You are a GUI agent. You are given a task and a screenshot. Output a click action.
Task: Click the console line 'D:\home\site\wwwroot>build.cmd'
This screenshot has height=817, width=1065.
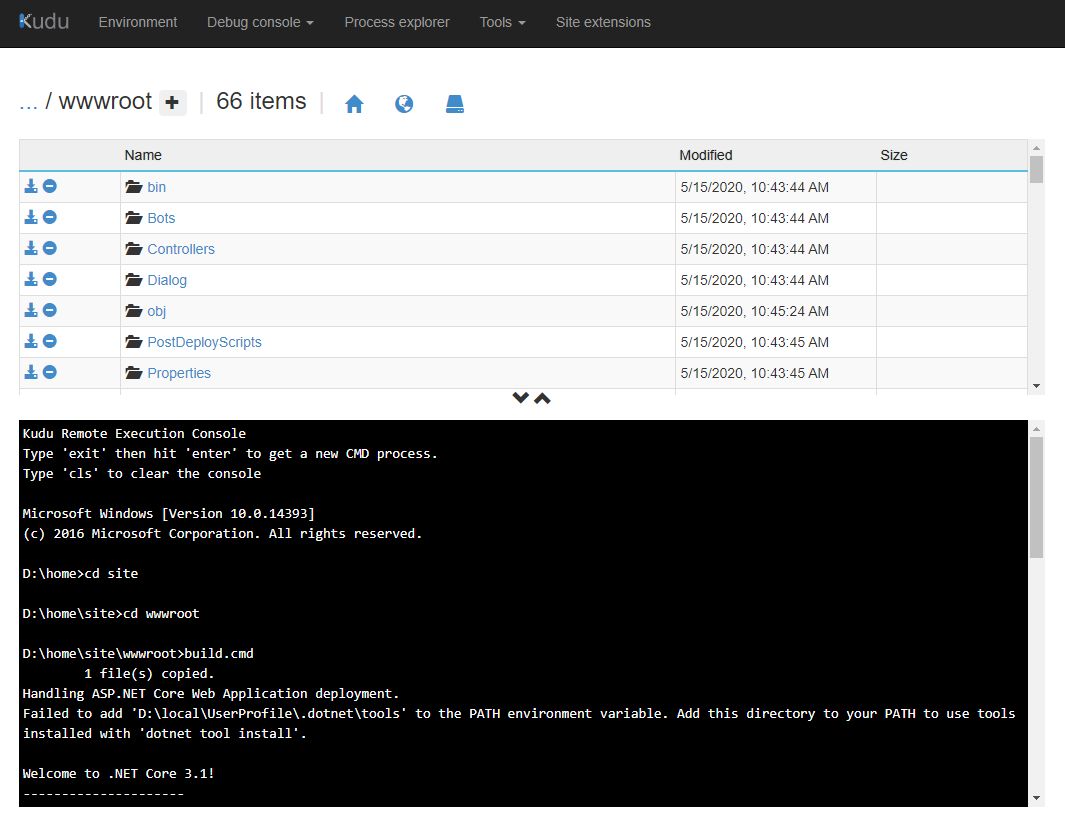[138, 653]
